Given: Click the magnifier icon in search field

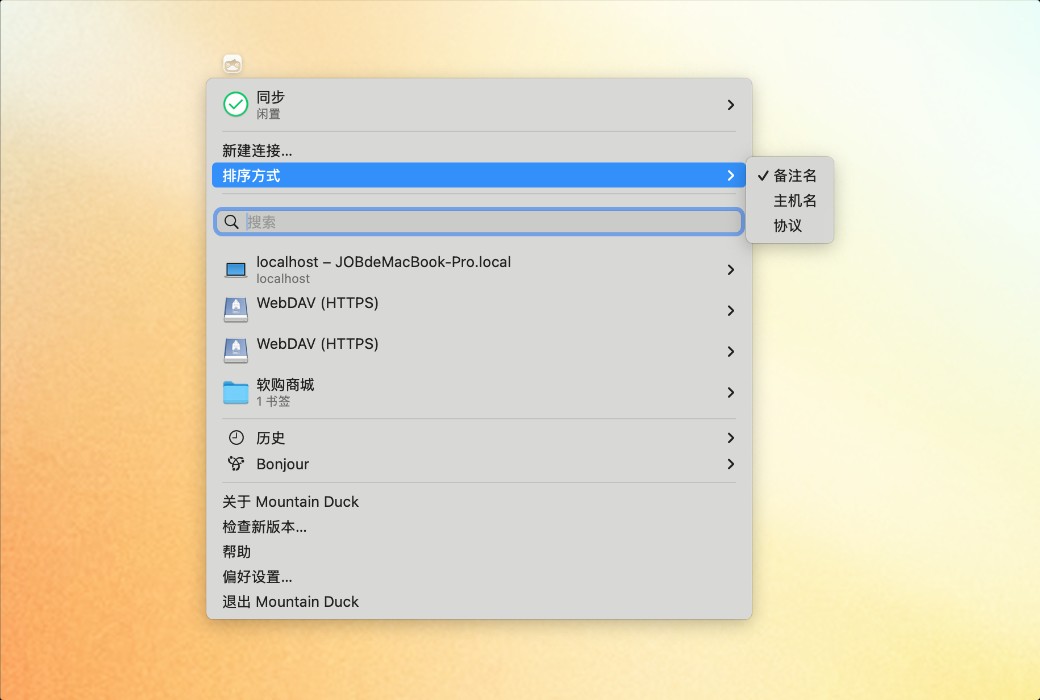Looking at the screenshot, I should [231, 222].
